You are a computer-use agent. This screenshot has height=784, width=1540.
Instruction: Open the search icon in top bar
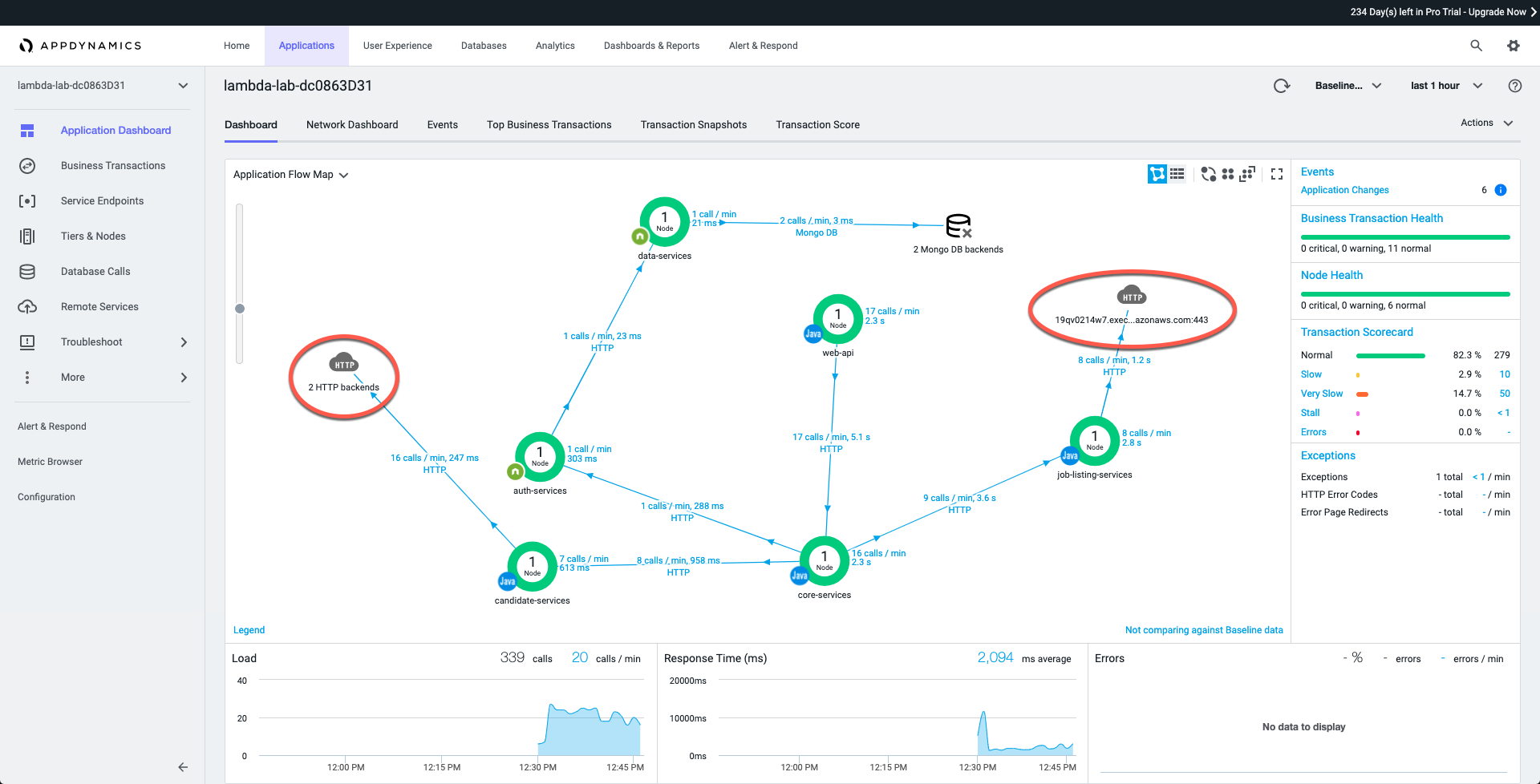tap(1476, 46)
